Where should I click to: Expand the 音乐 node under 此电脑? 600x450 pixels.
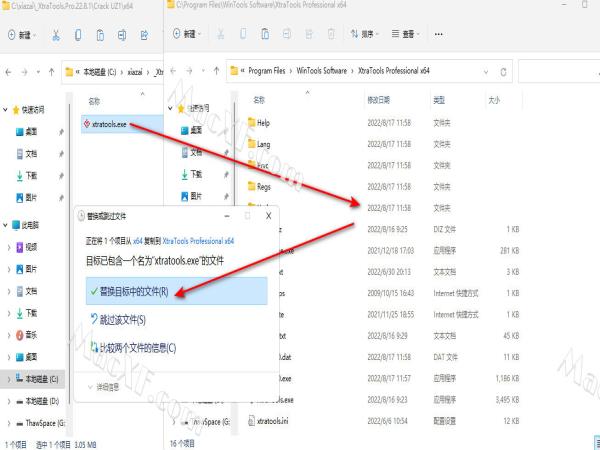9,335
